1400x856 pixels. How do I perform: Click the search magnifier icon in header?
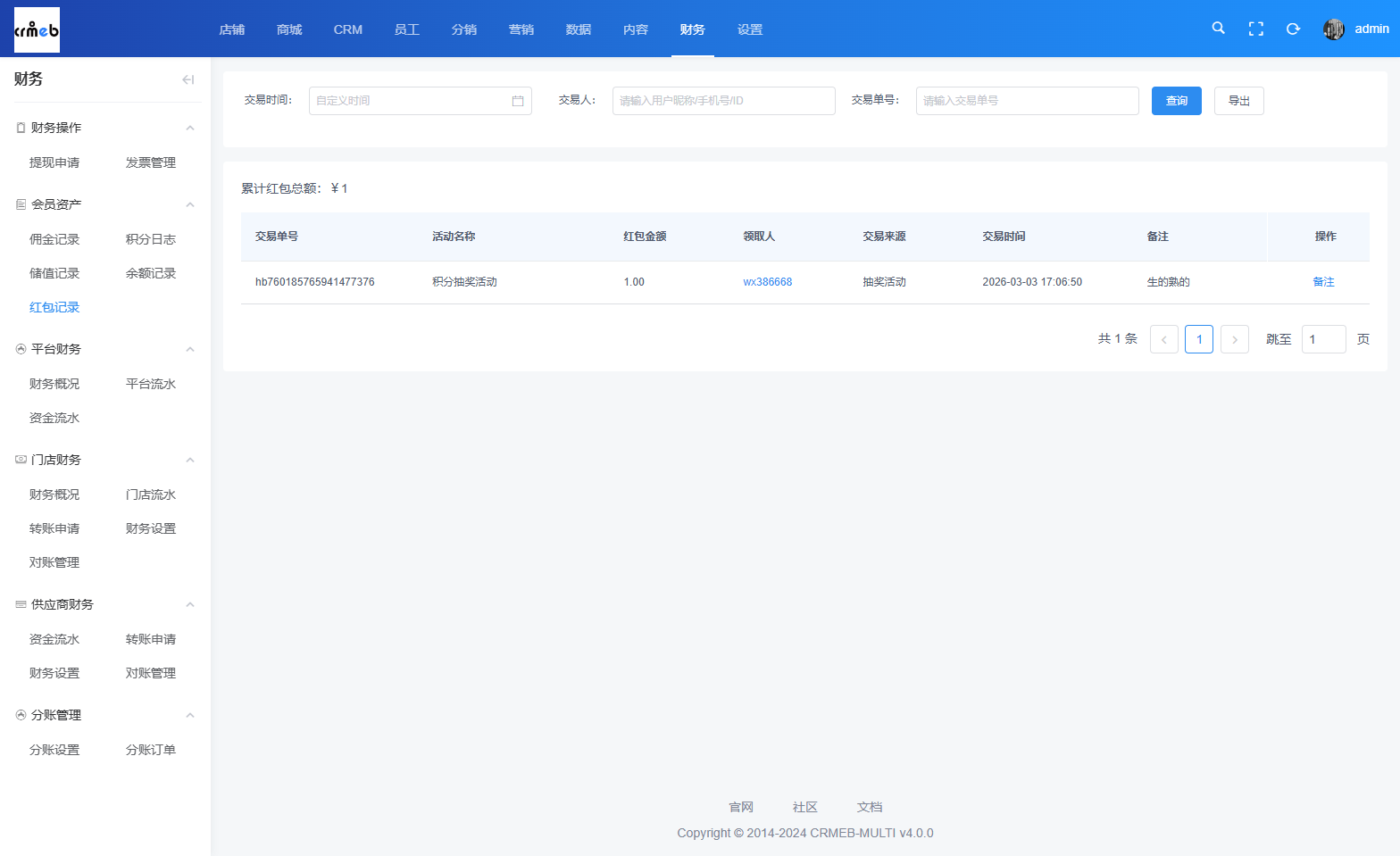pos(1218,29)
